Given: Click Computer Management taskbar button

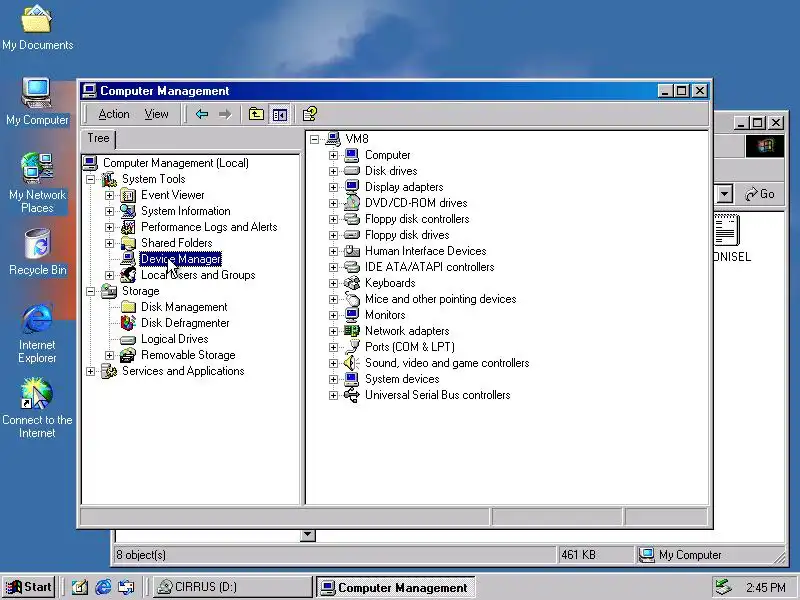Looking at the screenshot, I should [396, 587].
